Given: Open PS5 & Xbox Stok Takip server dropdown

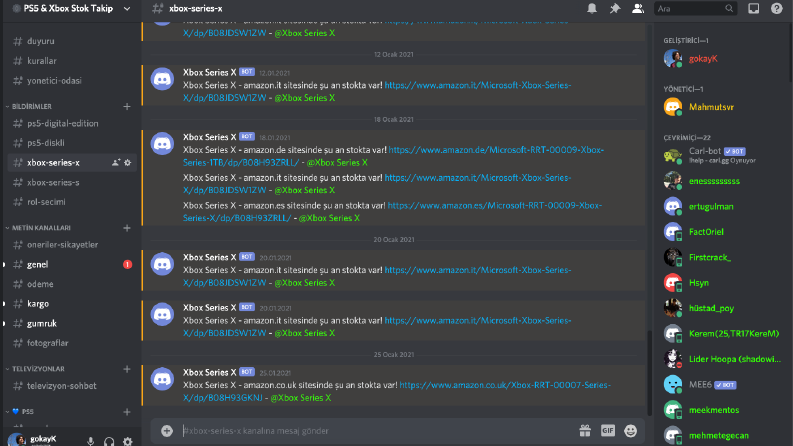Looking at the screenshot, I should coord(71,9).
